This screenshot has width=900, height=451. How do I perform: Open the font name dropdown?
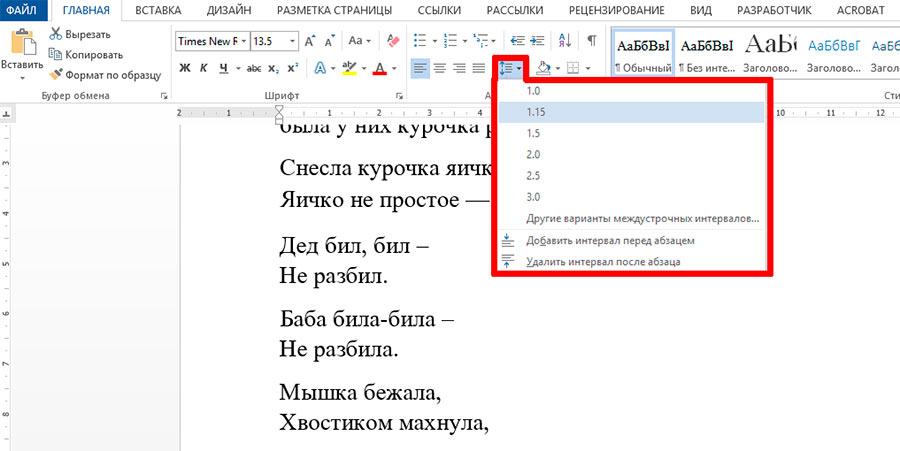click(x=245, y=42)
